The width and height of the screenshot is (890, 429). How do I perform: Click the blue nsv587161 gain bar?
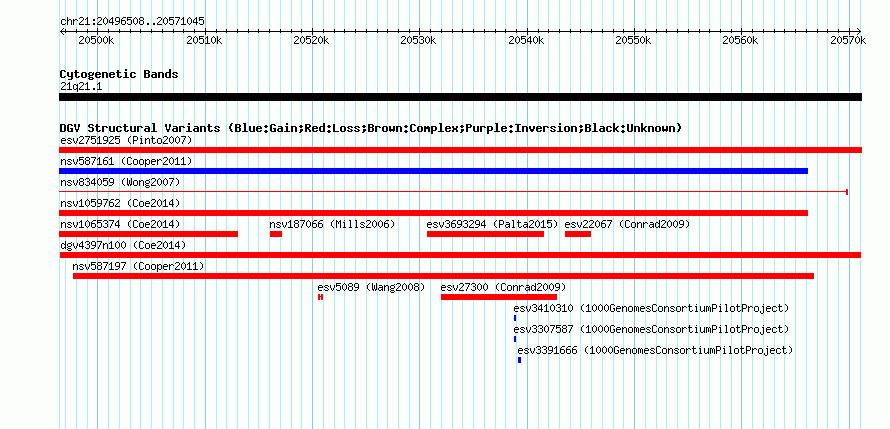coord(433,171)
